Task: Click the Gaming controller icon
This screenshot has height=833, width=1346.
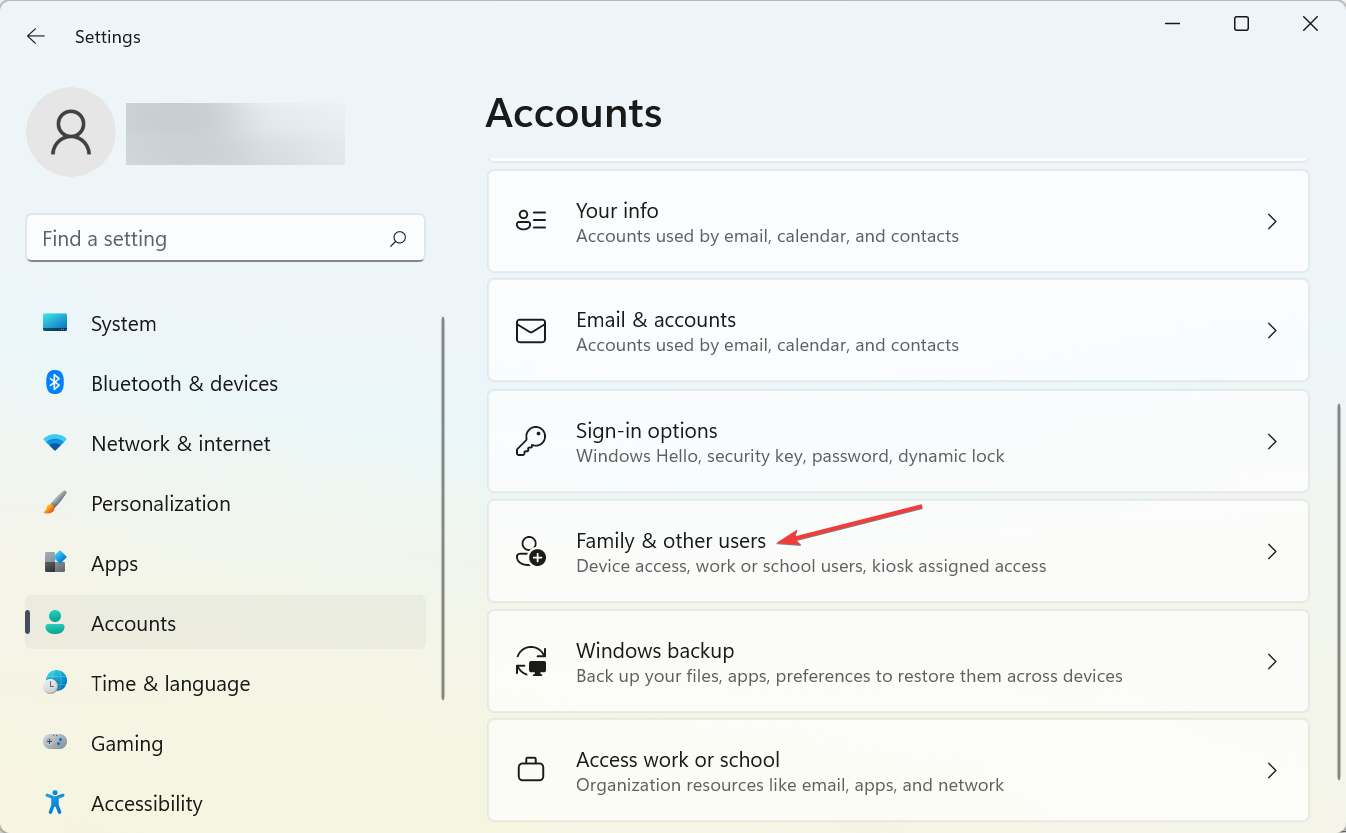Action: pos(55,742)
